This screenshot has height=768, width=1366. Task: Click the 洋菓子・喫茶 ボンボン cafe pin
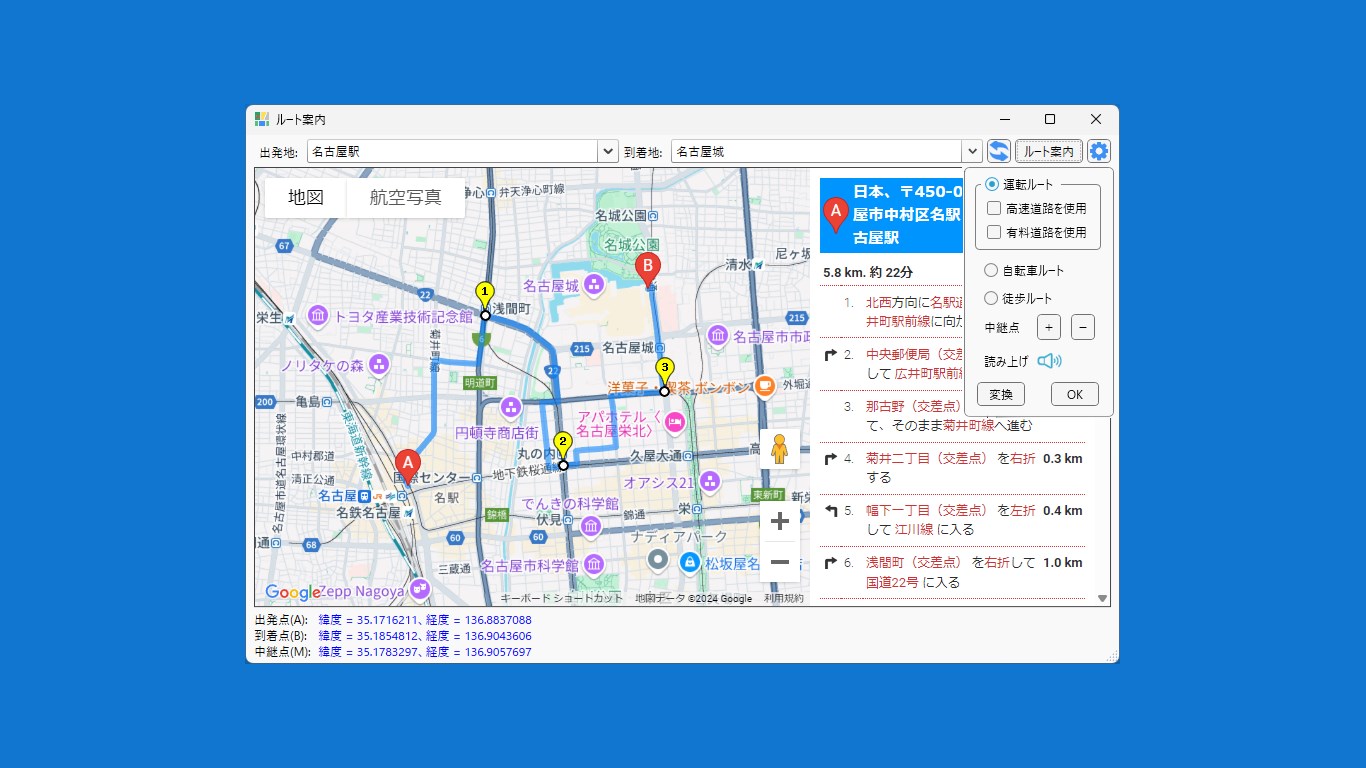(x=765, y=385)
